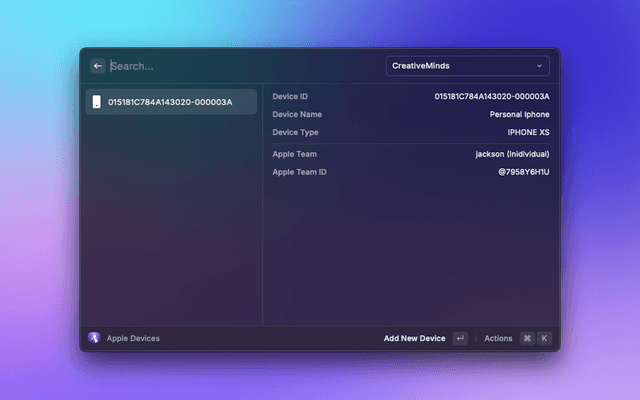Click the jackson (Individual) team value

pos(512,154)
